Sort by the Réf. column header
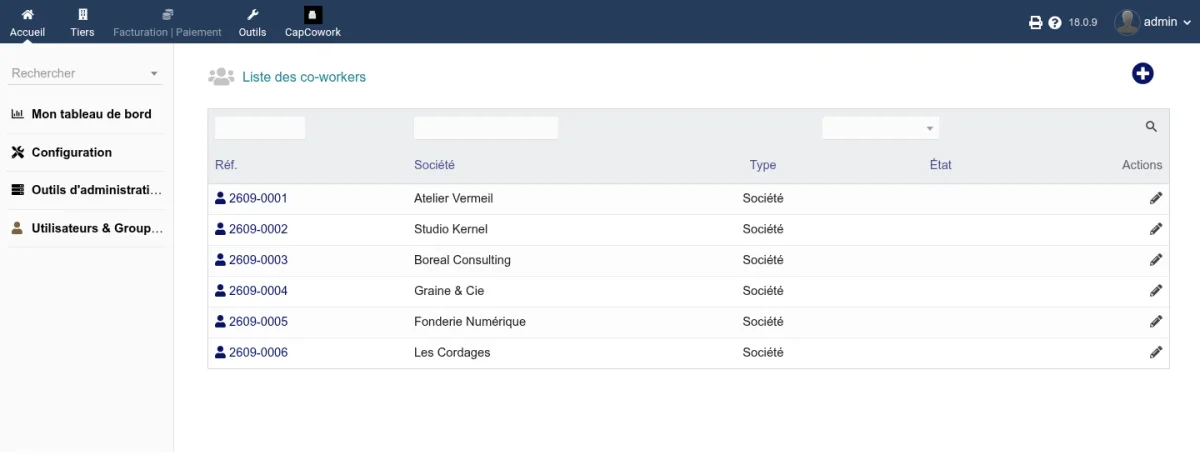Viewport: 1200px width, 455px height. coord(226,165)
